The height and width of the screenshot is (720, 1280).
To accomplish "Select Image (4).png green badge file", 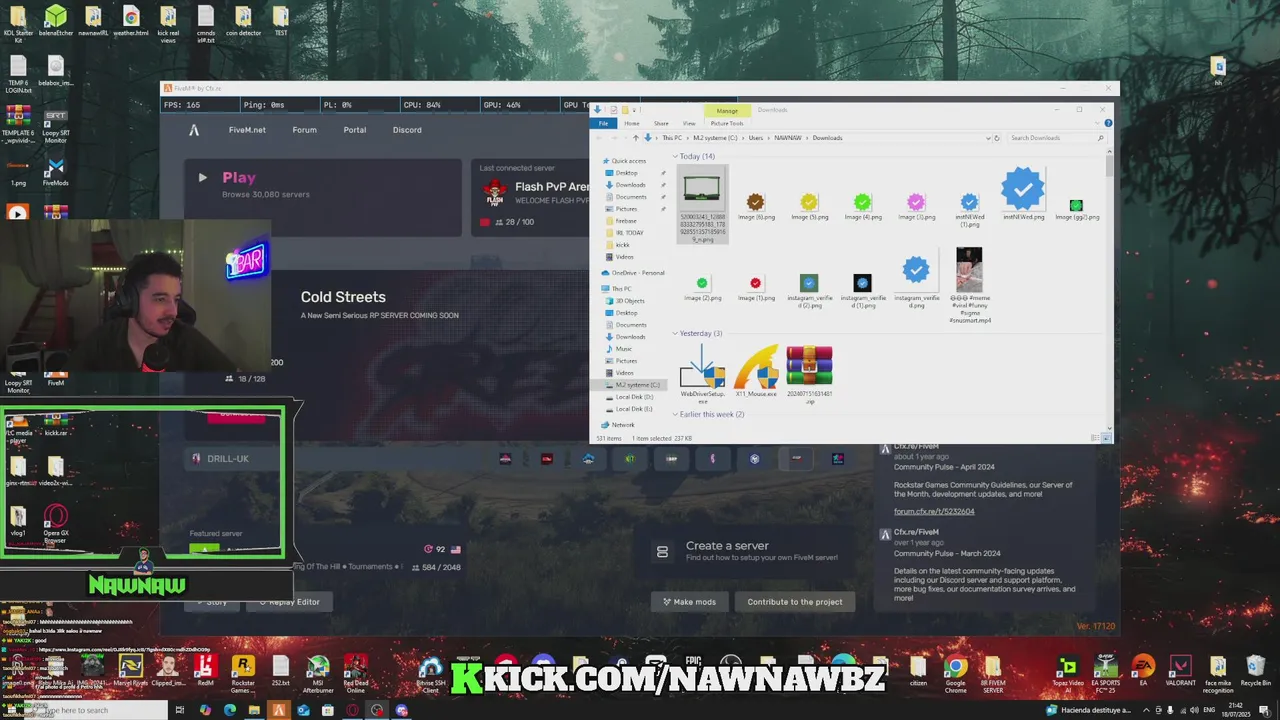I will point(862,207).
